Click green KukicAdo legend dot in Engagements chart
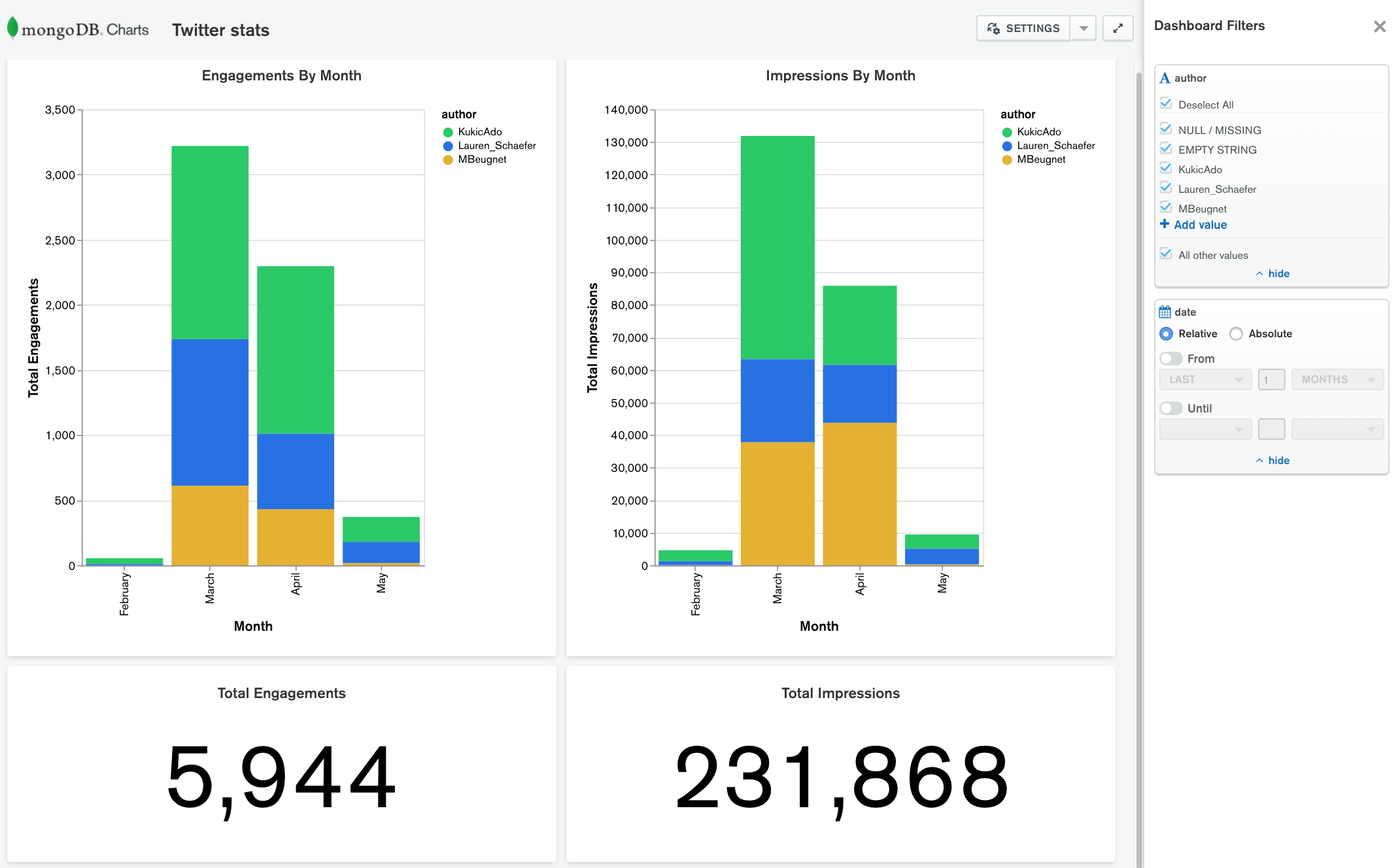The image size is (1398, 868). (x=448, y=132)
